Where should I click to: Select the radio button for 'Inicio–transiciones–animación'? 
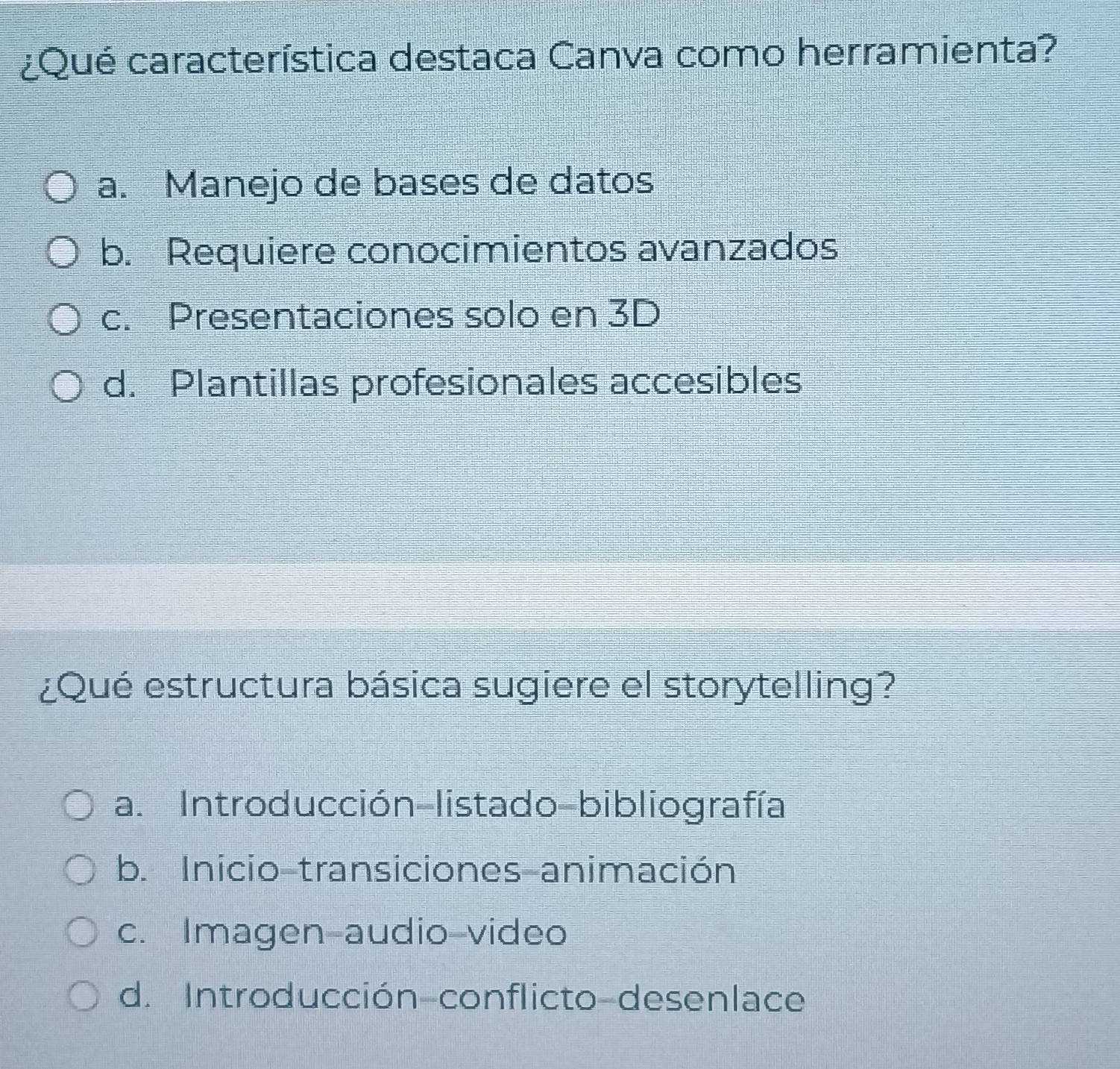click(81, 871)
